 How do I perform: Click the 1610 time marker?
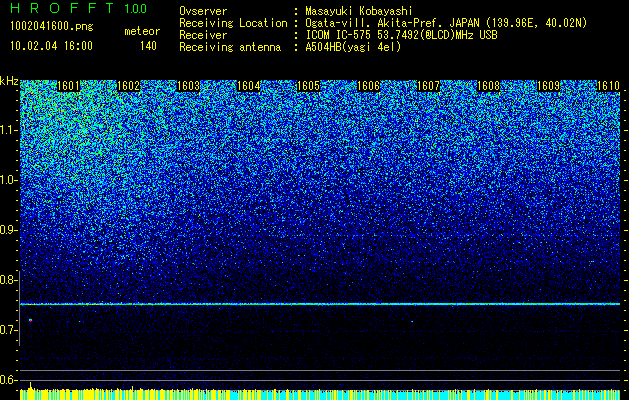click(609, 86)
